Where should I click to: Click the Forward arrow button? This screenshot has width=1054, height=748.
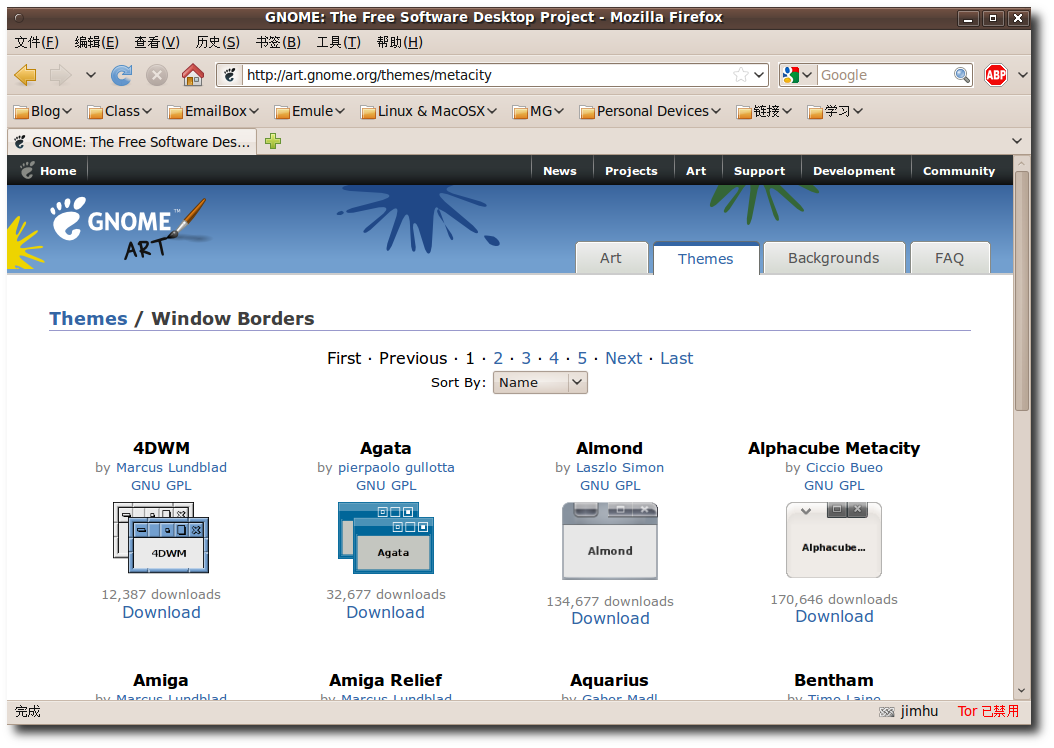(60, 75)
